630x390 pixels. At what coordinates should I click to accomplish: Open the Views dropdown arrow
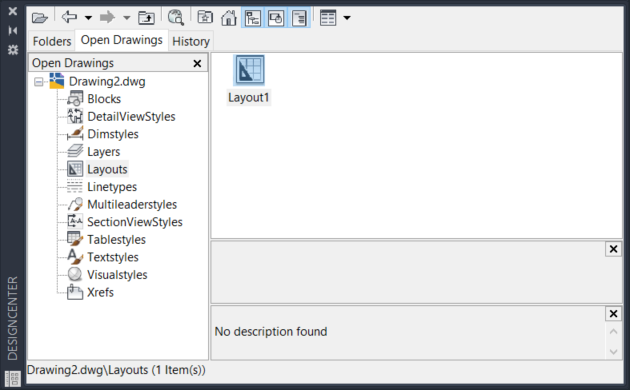[347, 18]
